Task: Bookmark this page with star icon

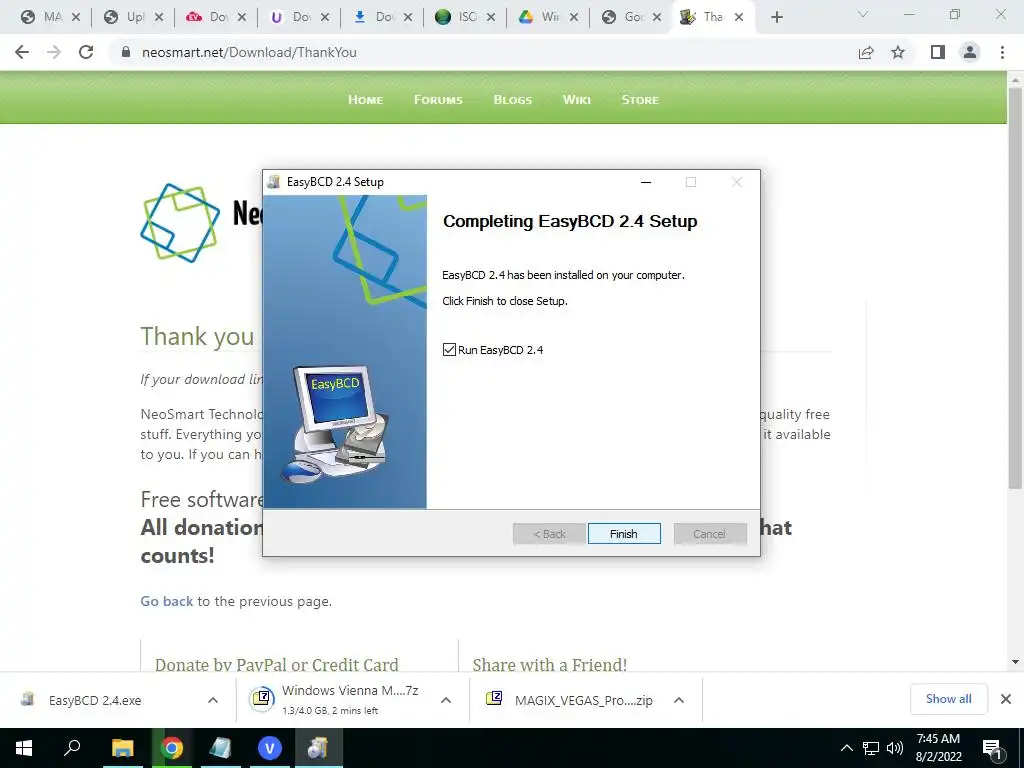Action: pos(898,52)
